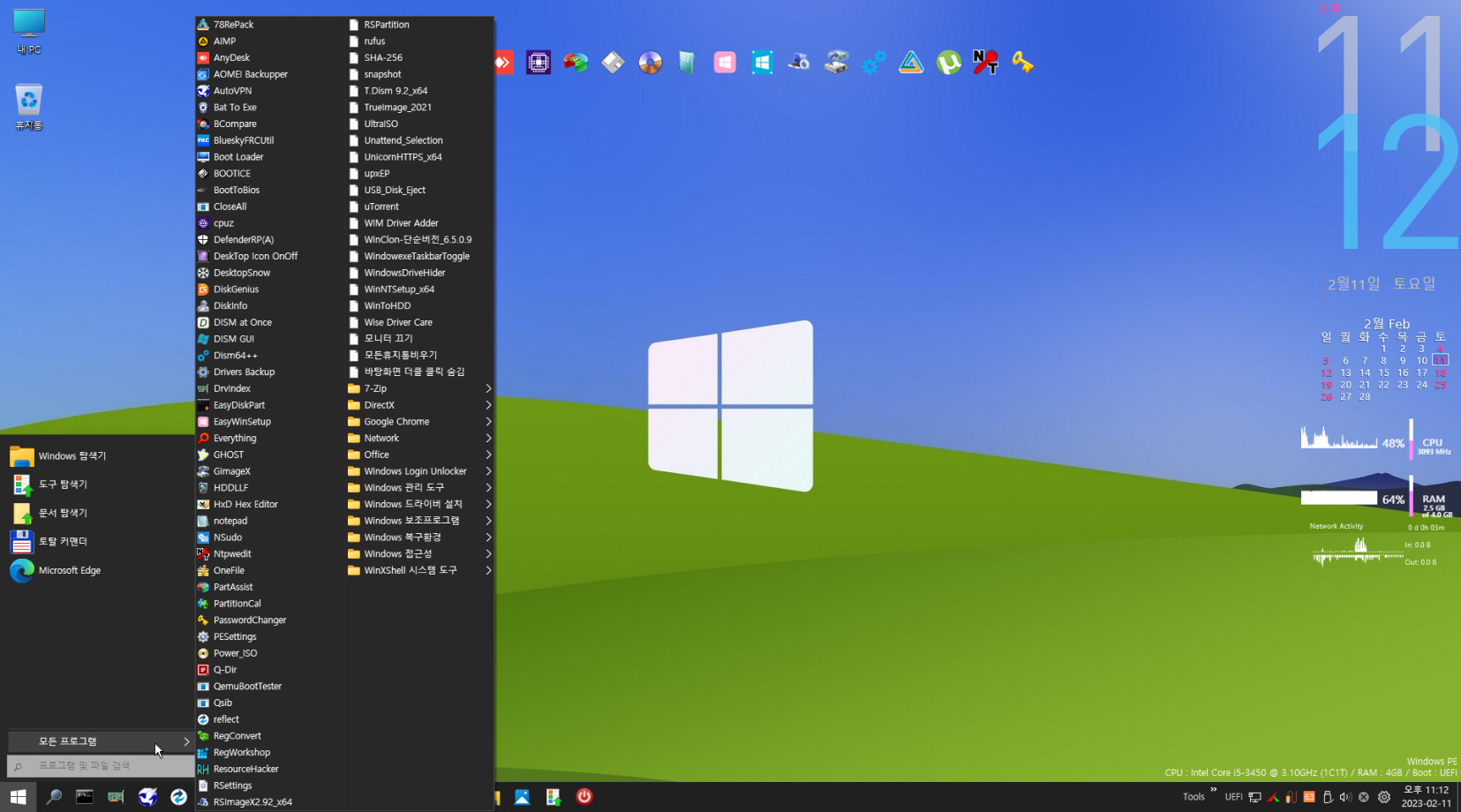This screenshot has height=812, width=1461.
Task: Click the red power icon on taskbar
Action: [x=584, y=797]
